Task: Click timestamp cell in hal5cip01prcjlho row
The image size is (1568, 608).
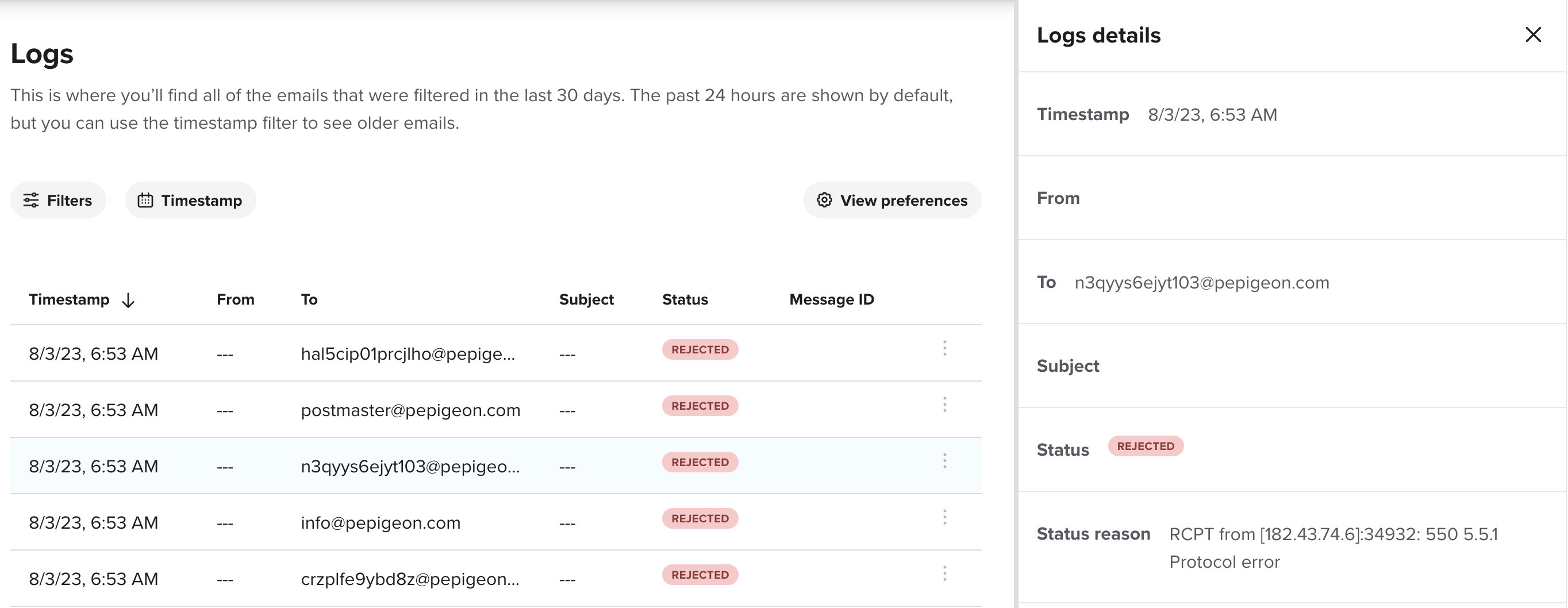Action: [93, 353]
